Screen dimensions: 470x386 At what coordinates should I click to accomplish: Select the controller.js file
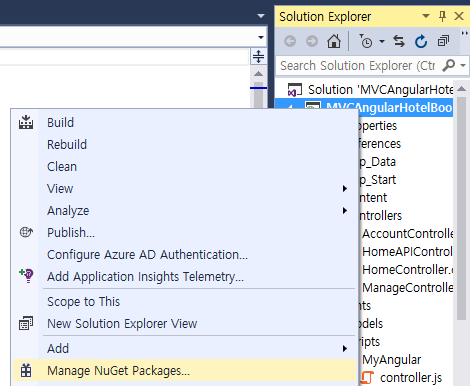(x=411, y=378)
